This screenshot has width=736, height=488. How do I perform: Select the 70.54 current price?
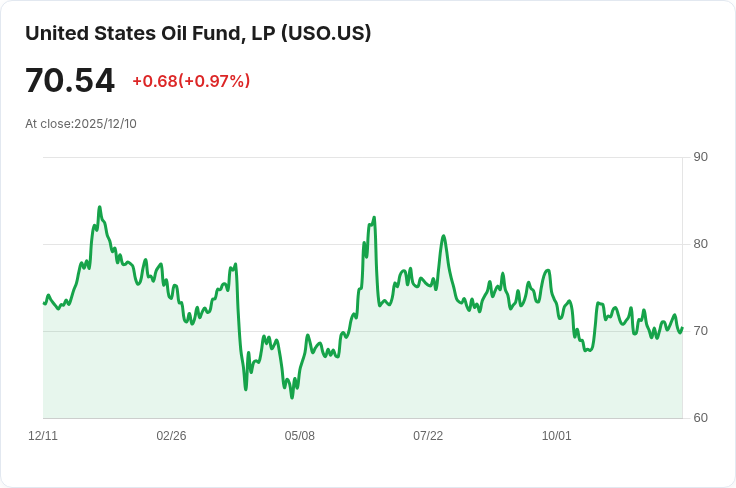(x=70, y=81)
